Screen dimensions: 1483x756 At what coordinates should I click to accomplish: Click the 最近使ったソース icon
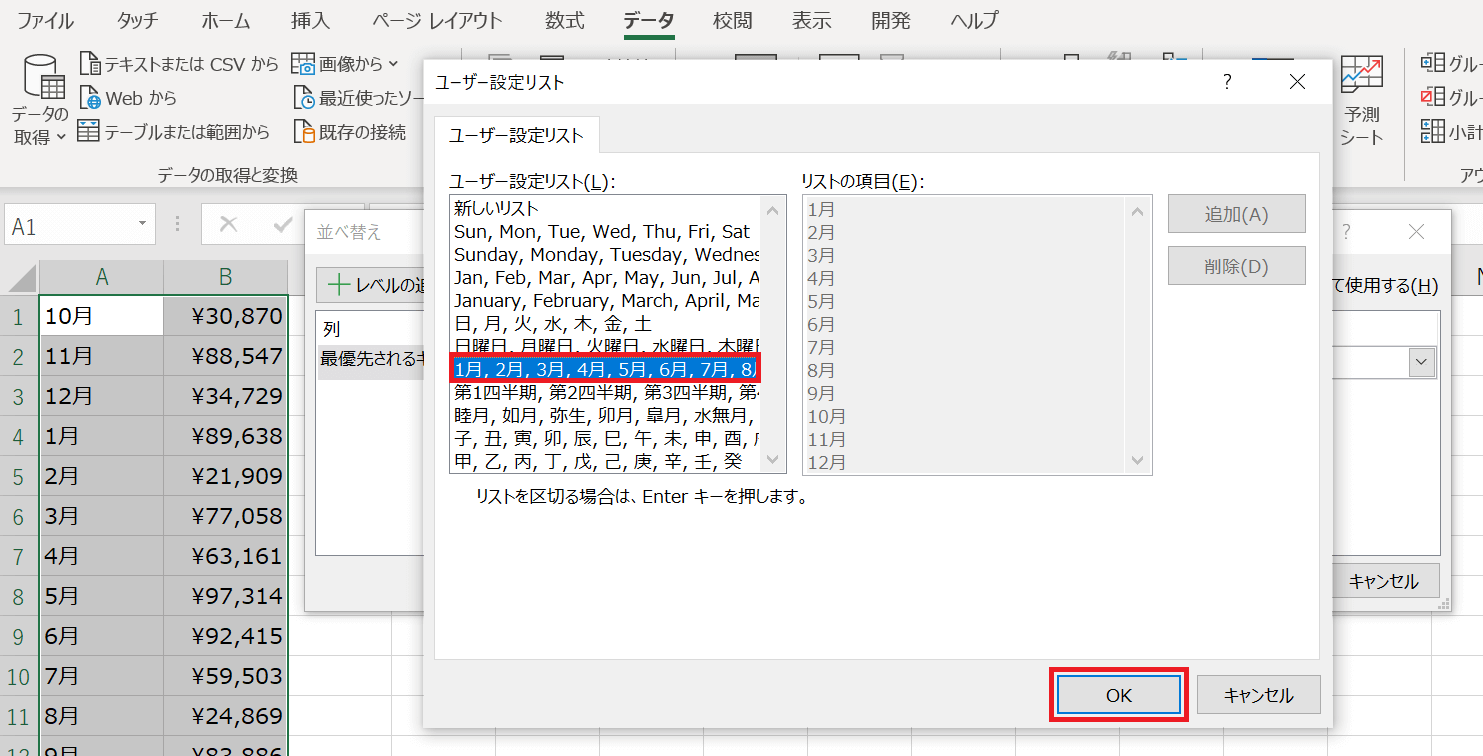304,98
